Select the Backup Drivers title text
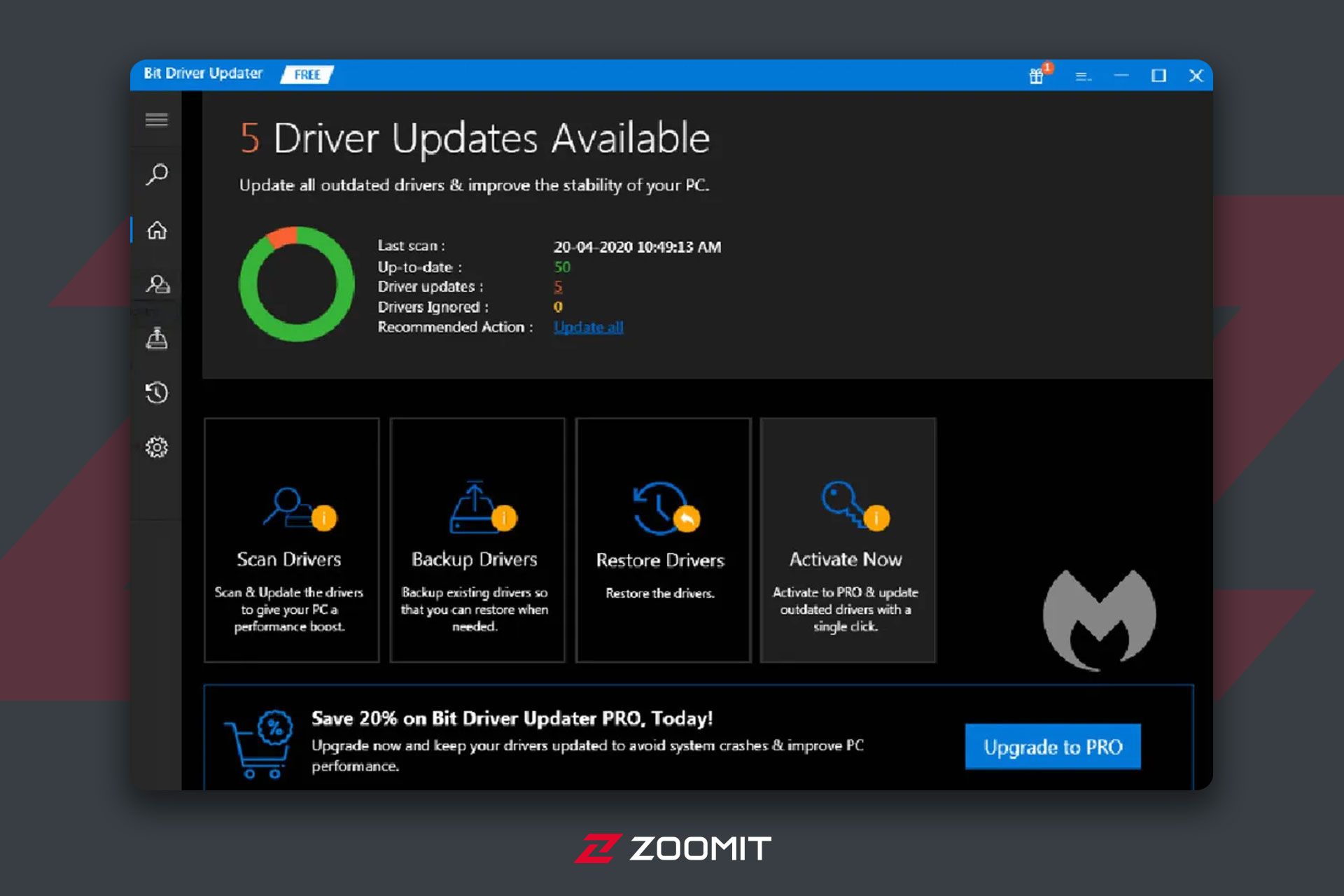 tap(475, 560)
